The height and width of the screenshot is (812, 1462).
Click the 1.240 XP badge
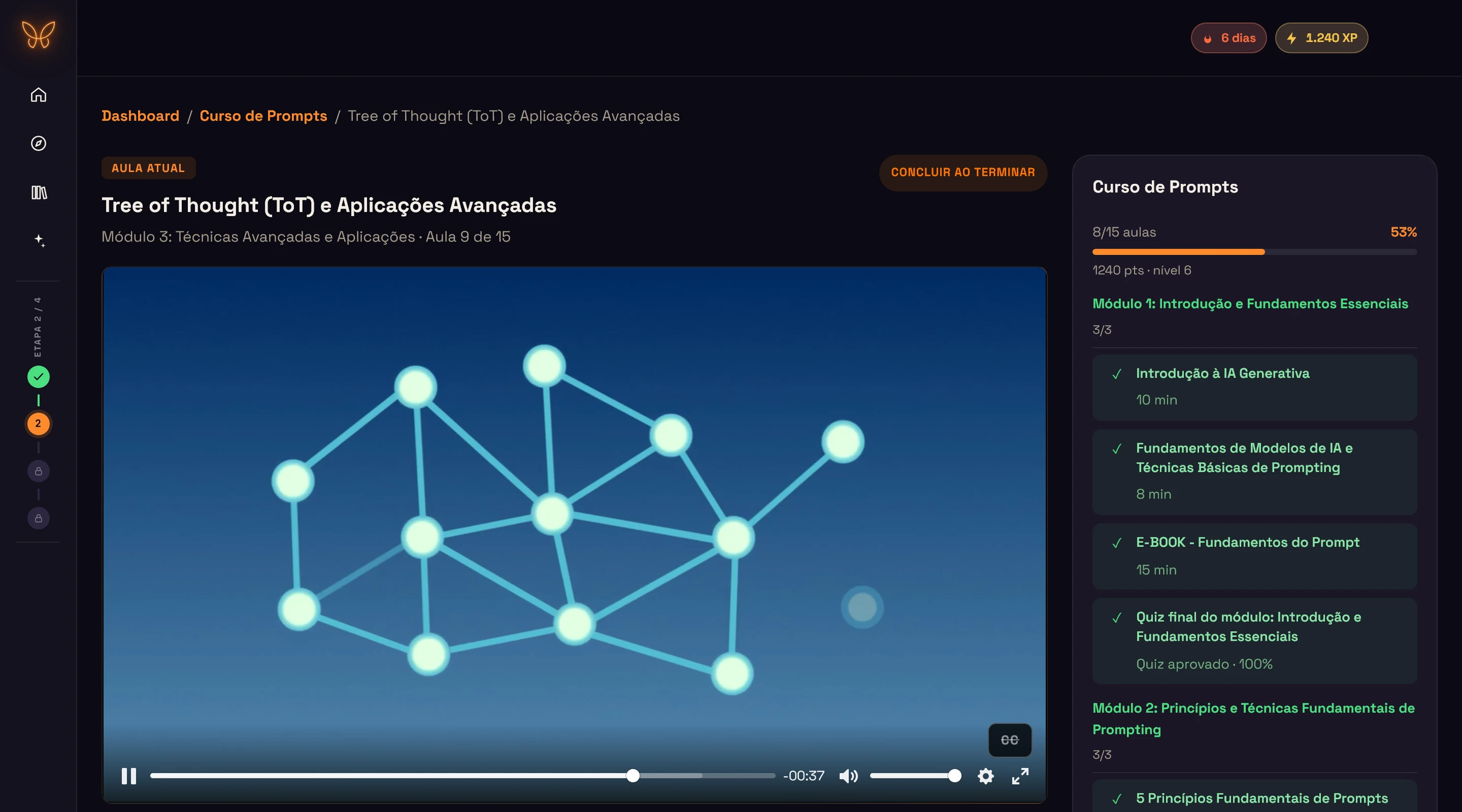point(1322,38)
